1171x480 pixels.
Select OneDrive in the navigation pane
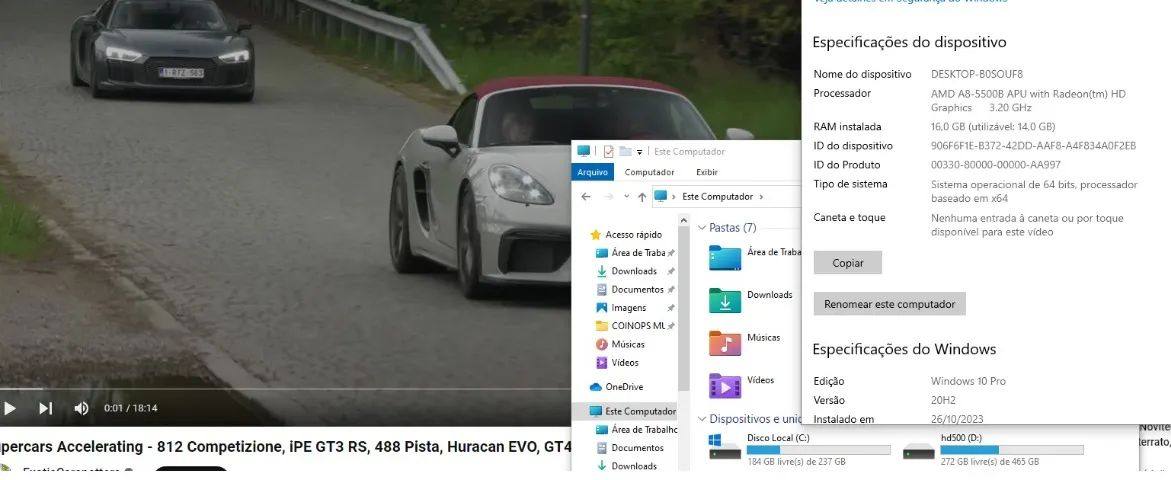point(623,387)
